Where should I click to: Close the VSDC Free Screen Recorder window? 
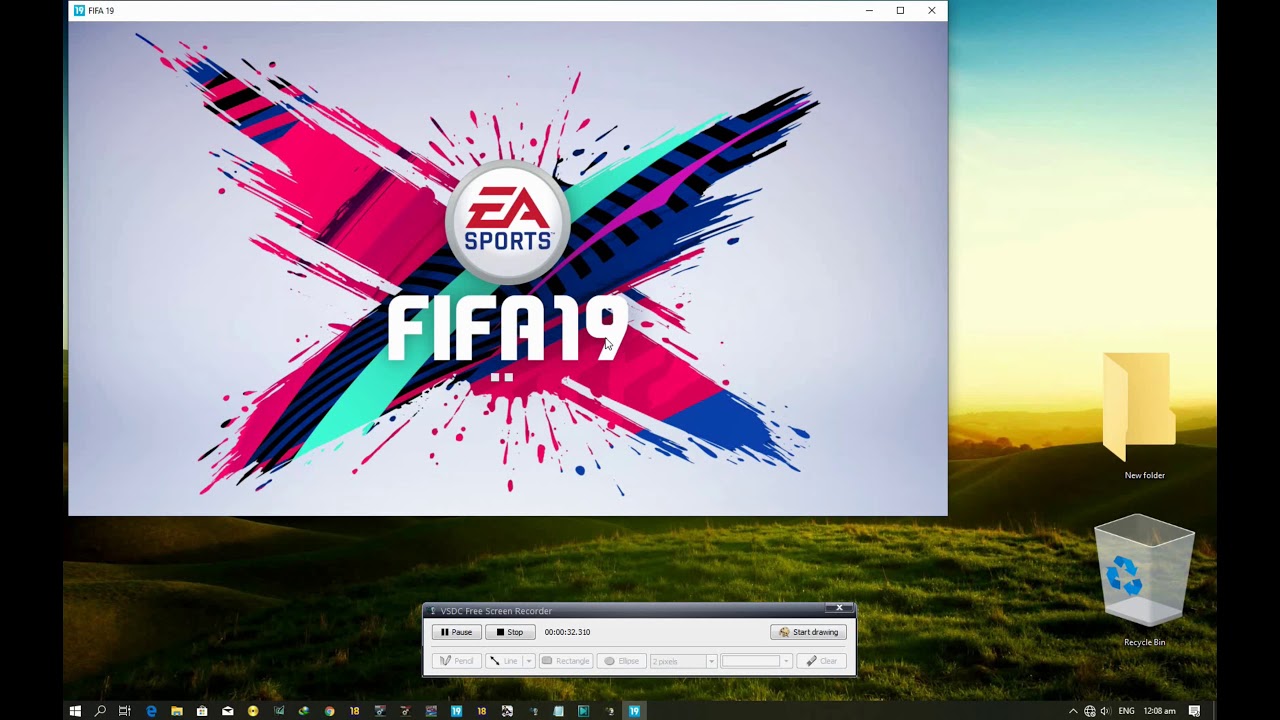pos(840,608)
